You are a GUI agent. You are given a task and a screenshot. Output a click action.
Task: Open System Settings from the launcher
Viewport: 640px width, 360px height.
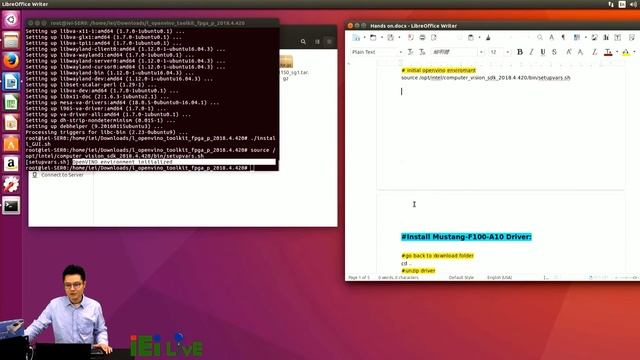coord(11,185)
